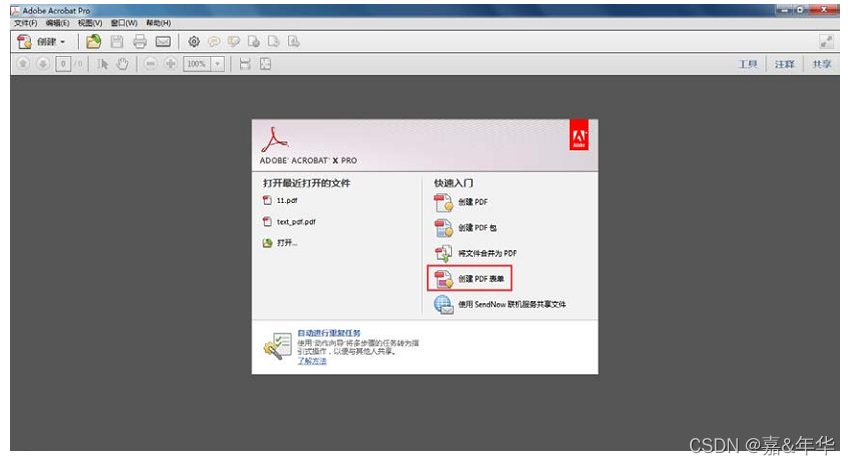Open the 共享 share pane
Image resolution: width=851 pixels, height=465 pixels.
[x=821, y=64]
